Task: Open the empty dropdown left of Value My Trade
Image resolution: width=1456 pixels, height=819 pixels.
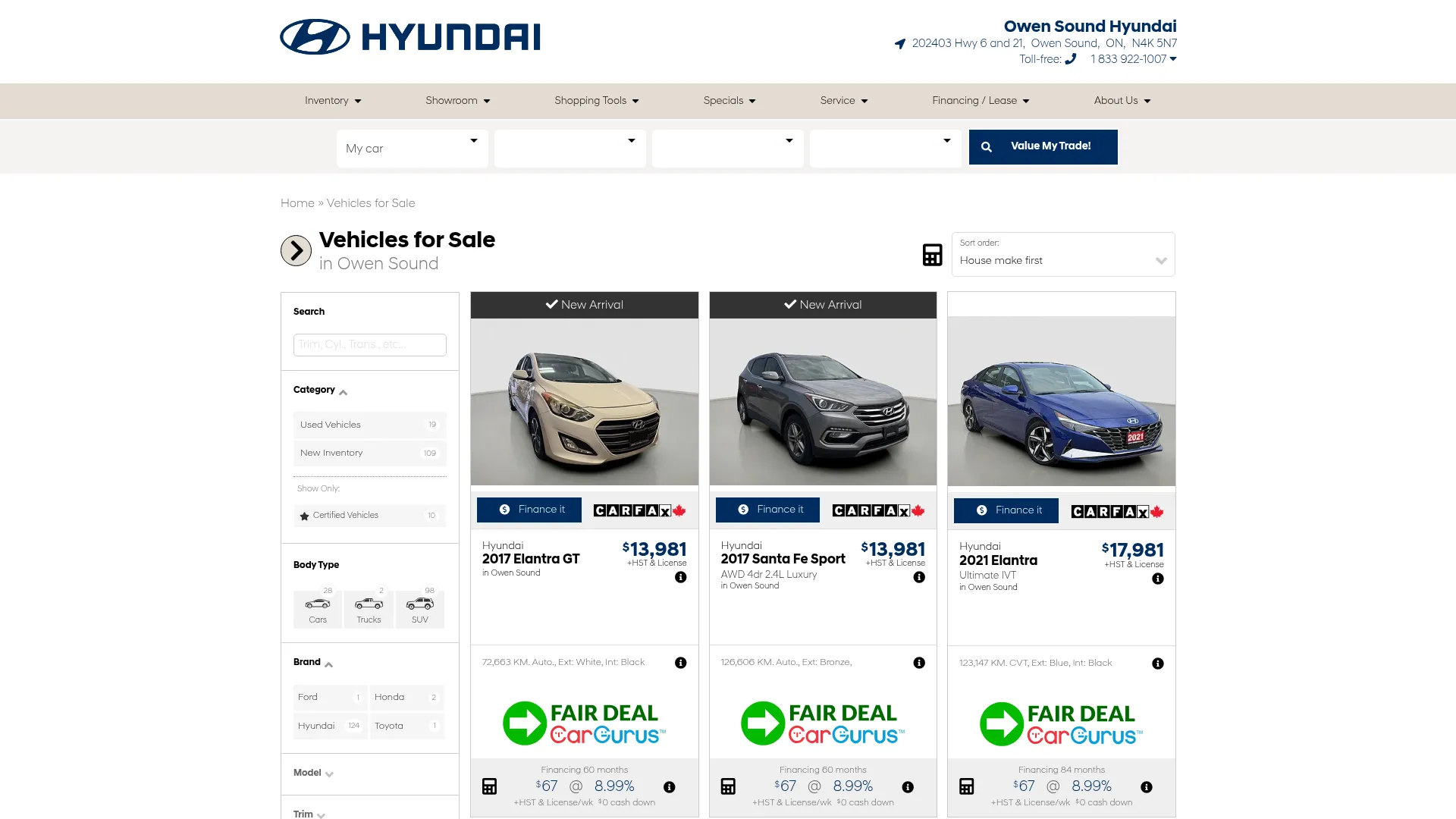Action: coord(886,148)
